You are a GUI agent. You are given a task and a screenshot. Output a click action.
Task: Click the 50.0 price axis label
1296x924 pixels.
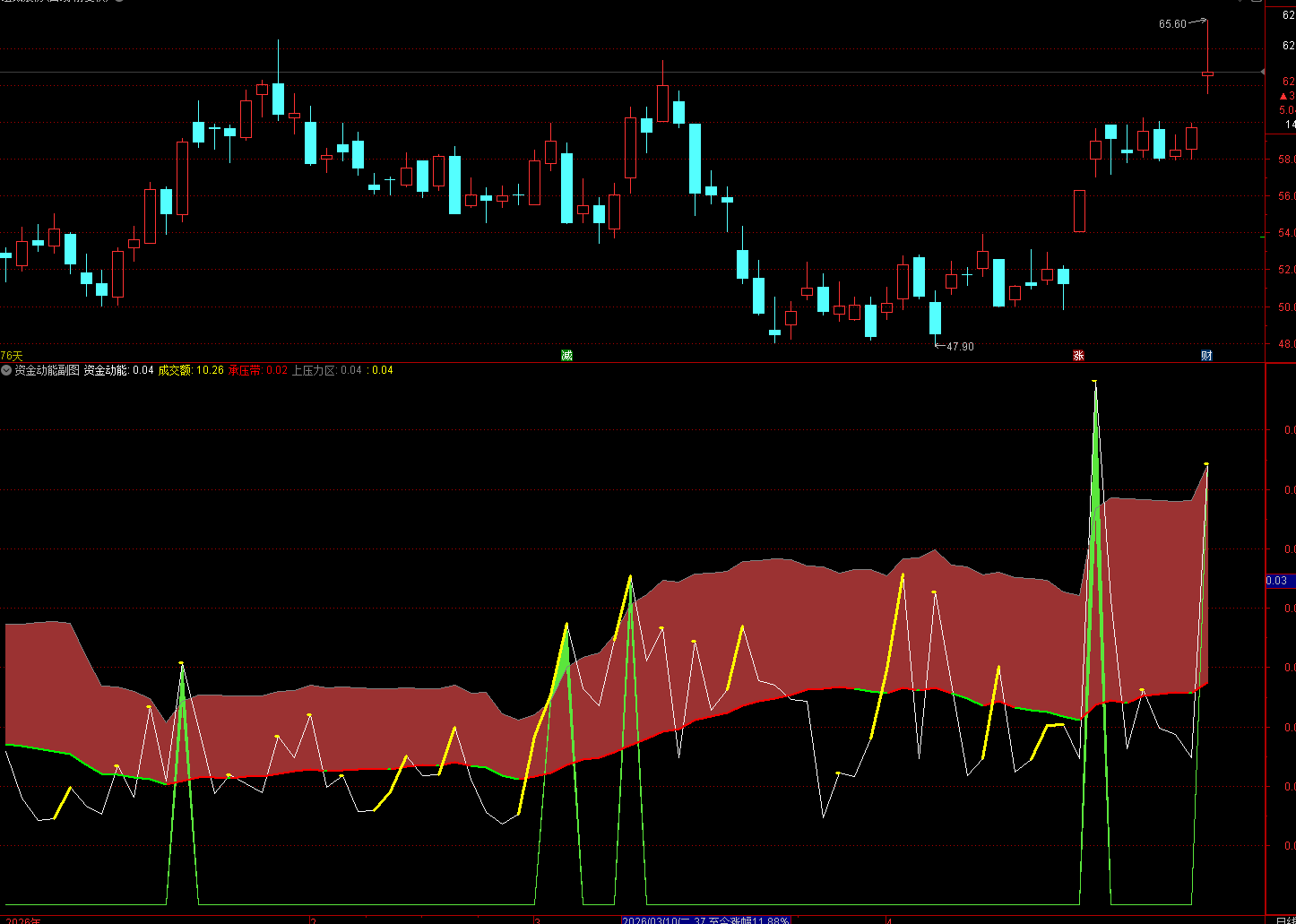coord(1286,307)
